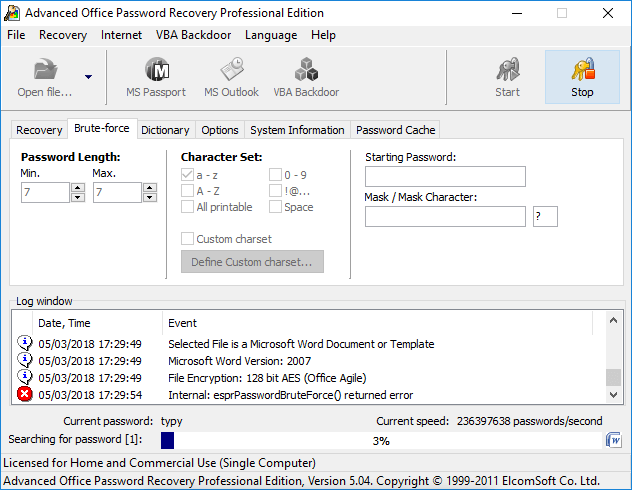
Task: Click the Licensed for Home and Commercial Use text
Action: (159, 463)
